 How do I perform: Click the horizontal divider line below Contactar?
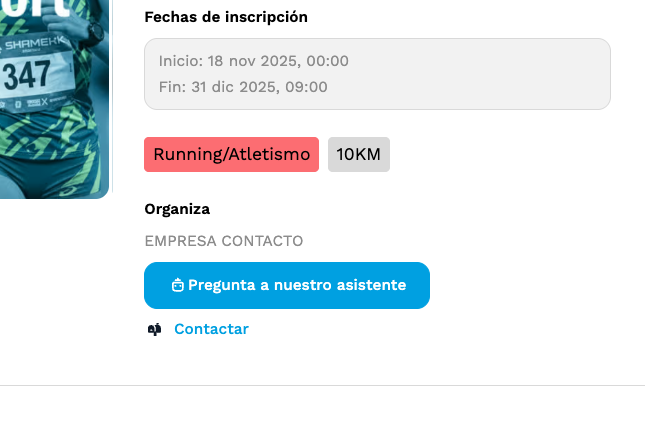tap(322, 385)
